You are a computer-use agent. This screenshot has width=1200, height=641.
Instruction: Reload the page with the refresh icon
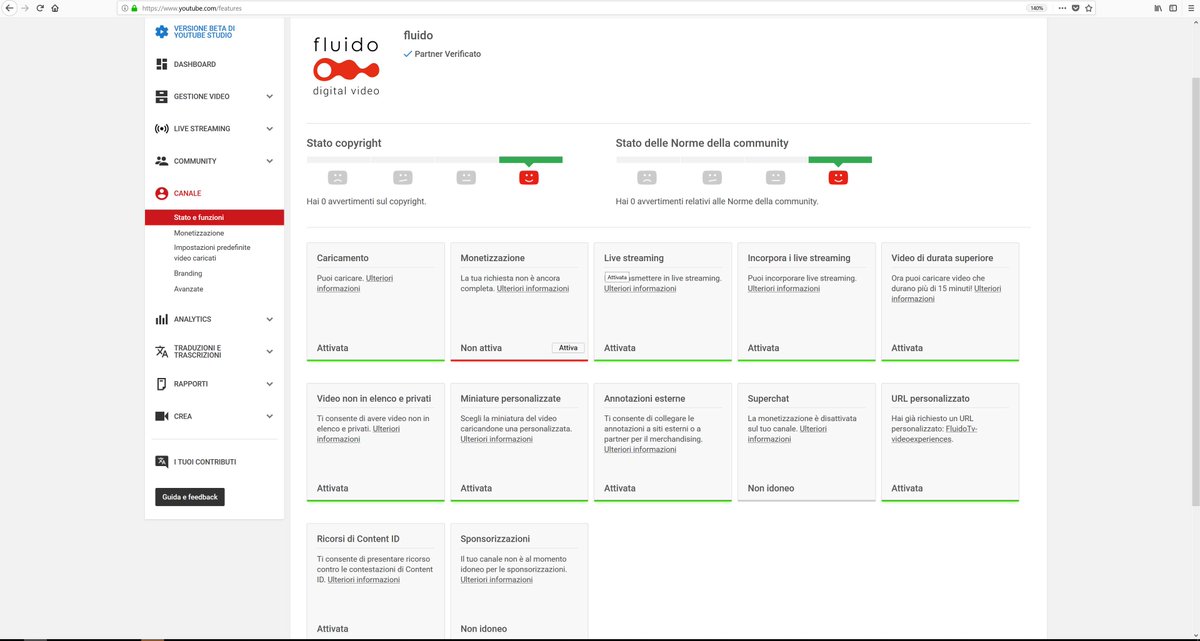point(40,8)
